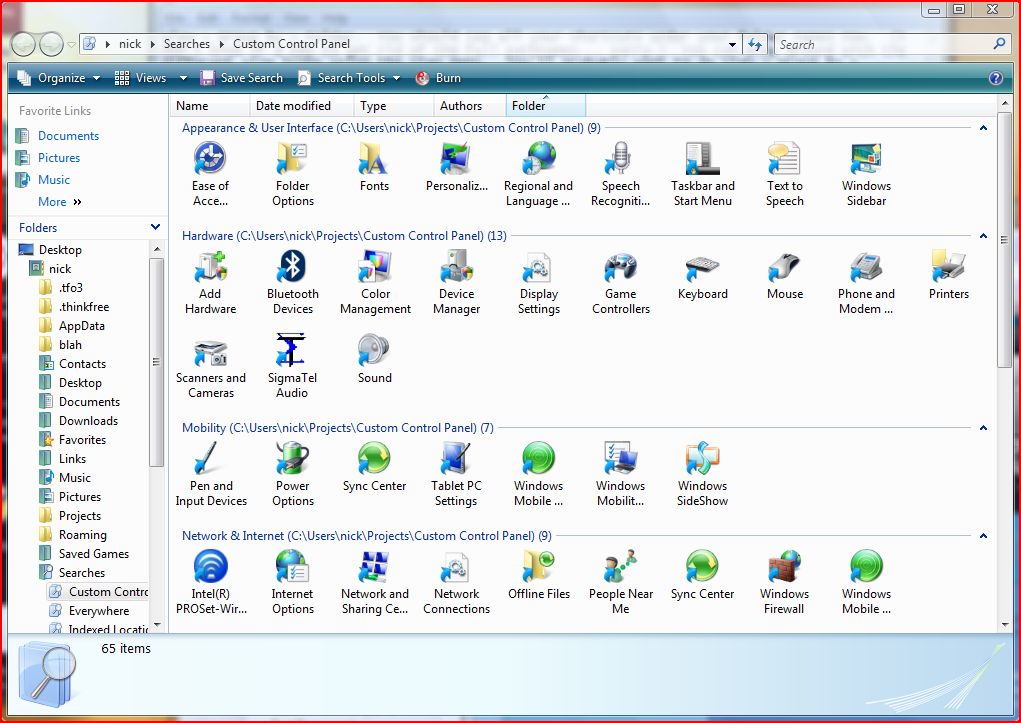Click Save Search in toolbar
Viewport: 1021px width, 723px height.
point(242,78)
